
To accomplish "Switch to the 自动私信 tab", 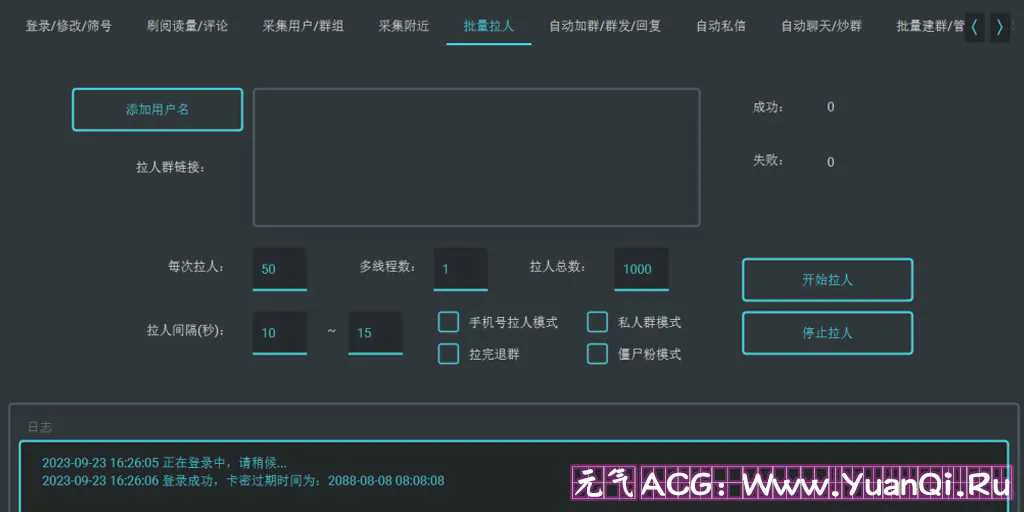I will 721,27.
